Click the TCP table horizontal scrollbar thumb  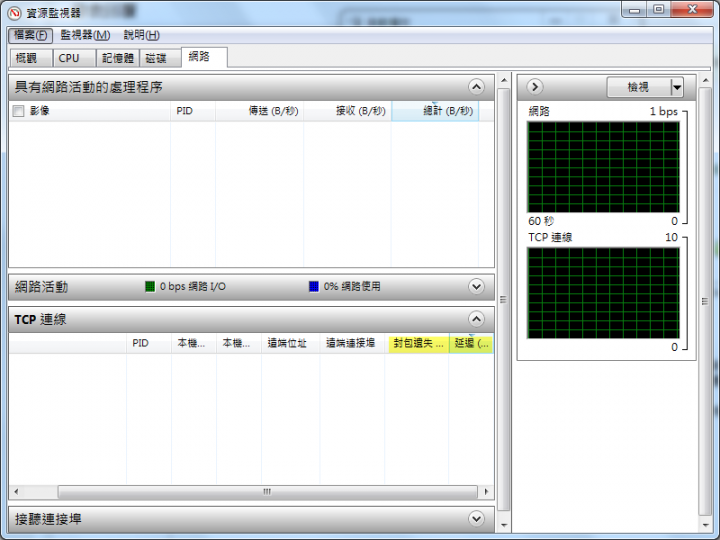tap(267, 492)
